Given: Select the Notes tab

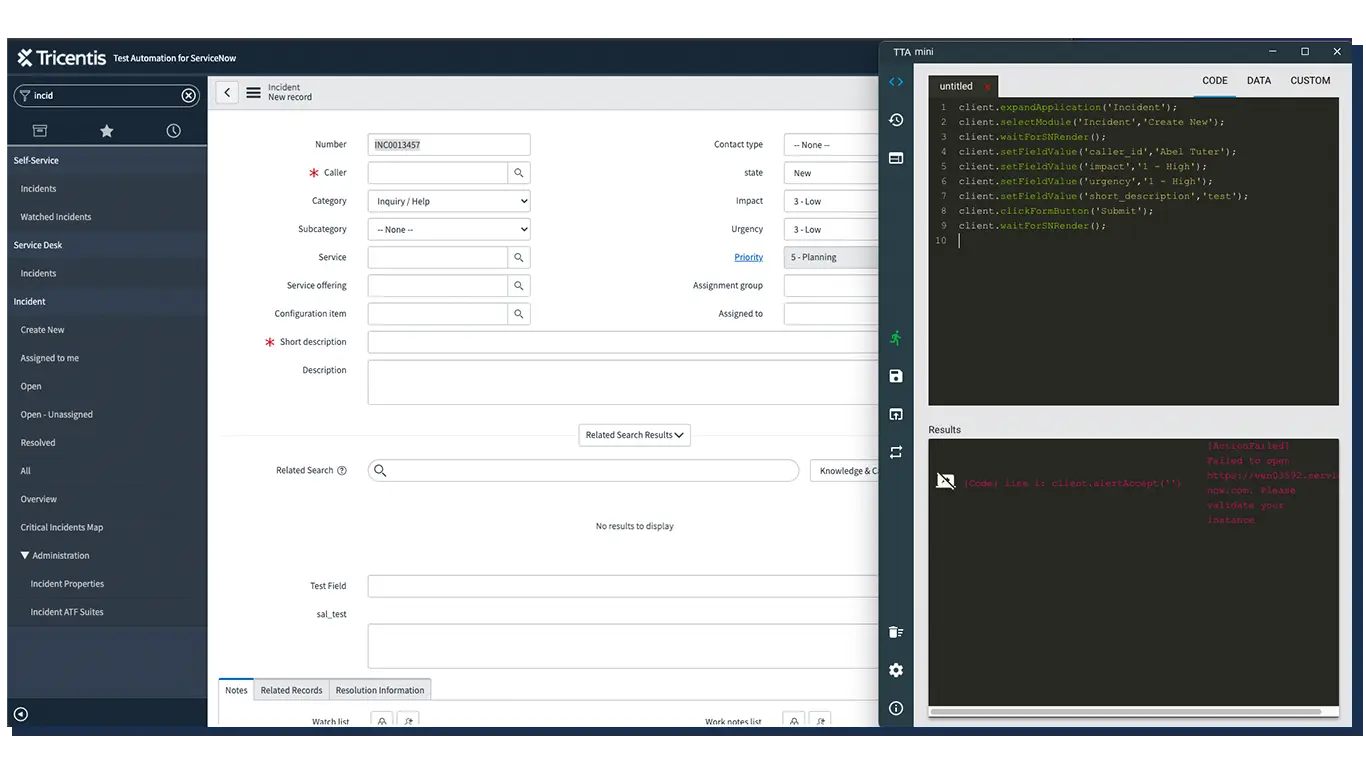Looking at the screenshot, I should (236, 690).
